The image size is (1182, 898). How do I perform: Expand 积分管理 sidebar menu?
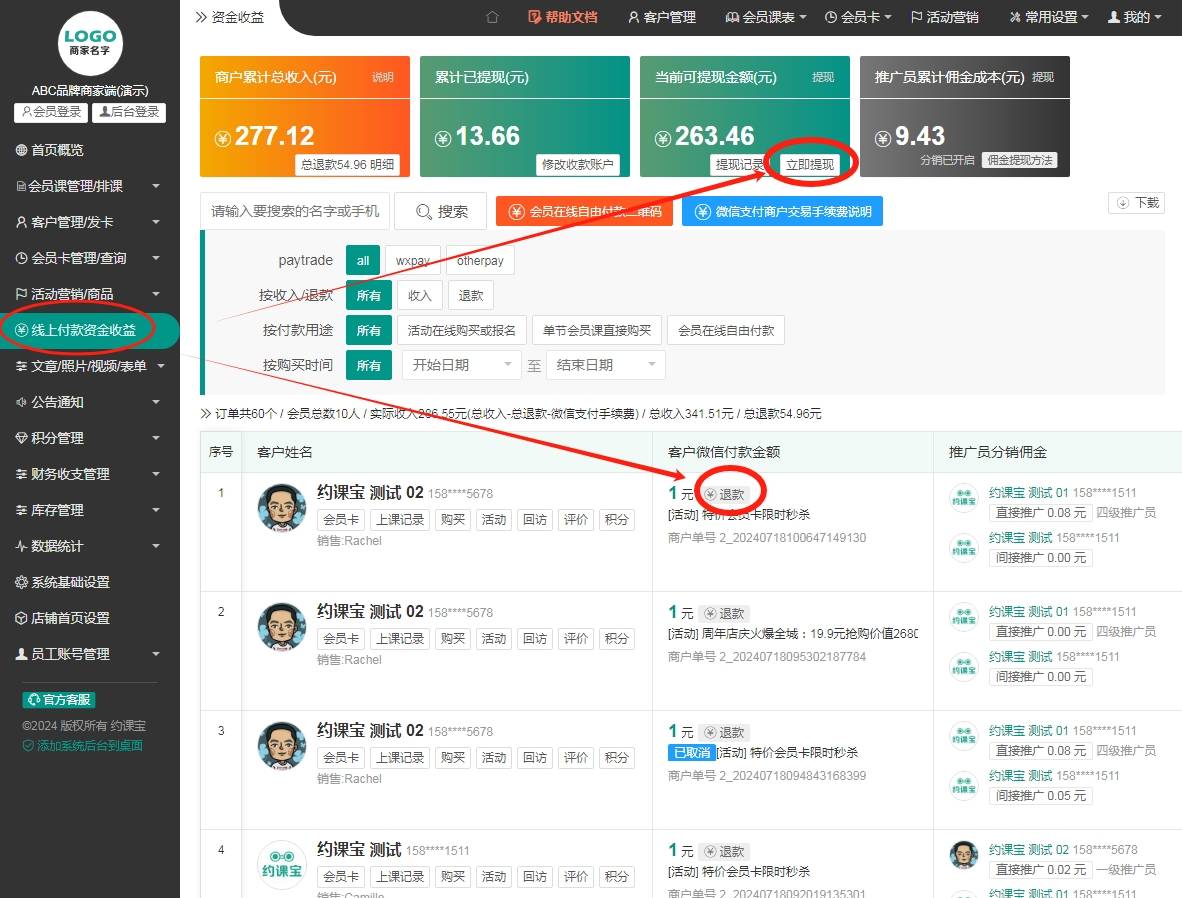point(90,438)
